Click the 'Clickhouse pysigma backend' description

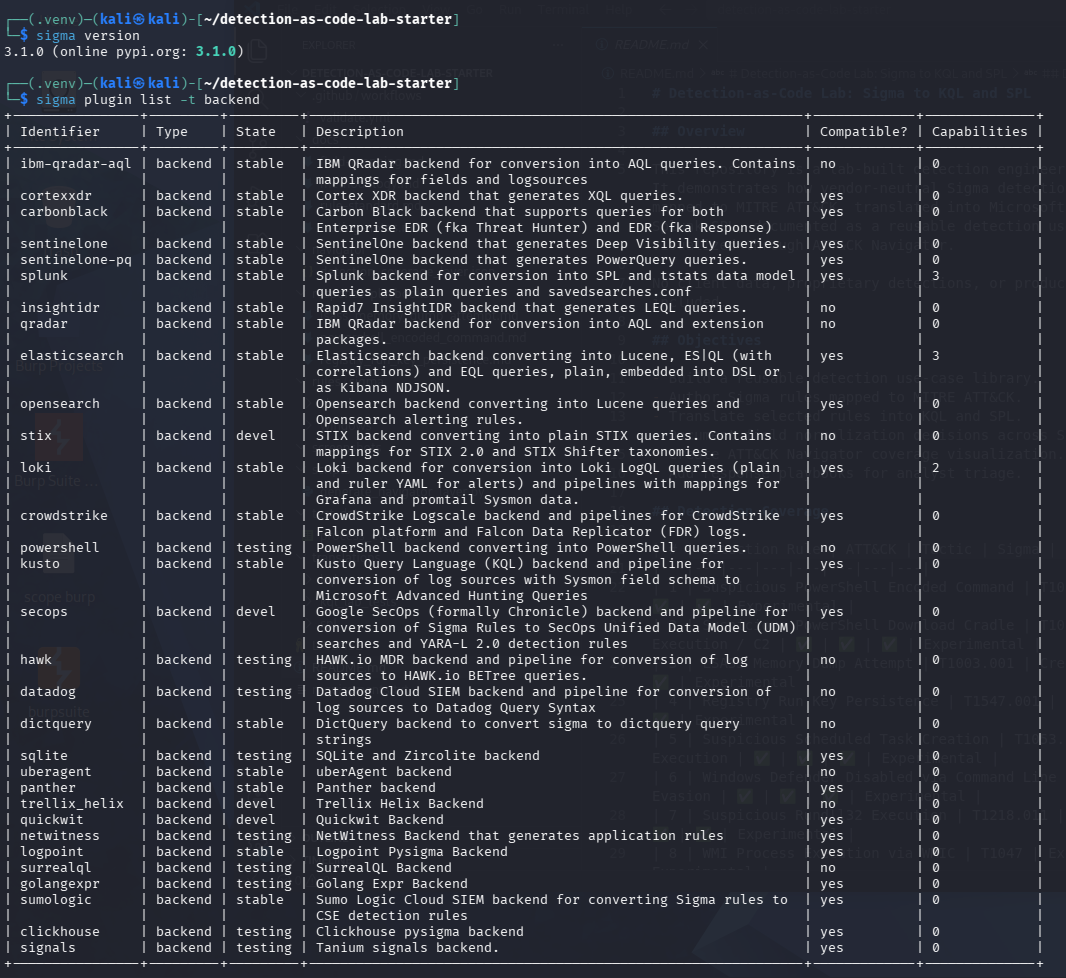(x=419, y=932)
